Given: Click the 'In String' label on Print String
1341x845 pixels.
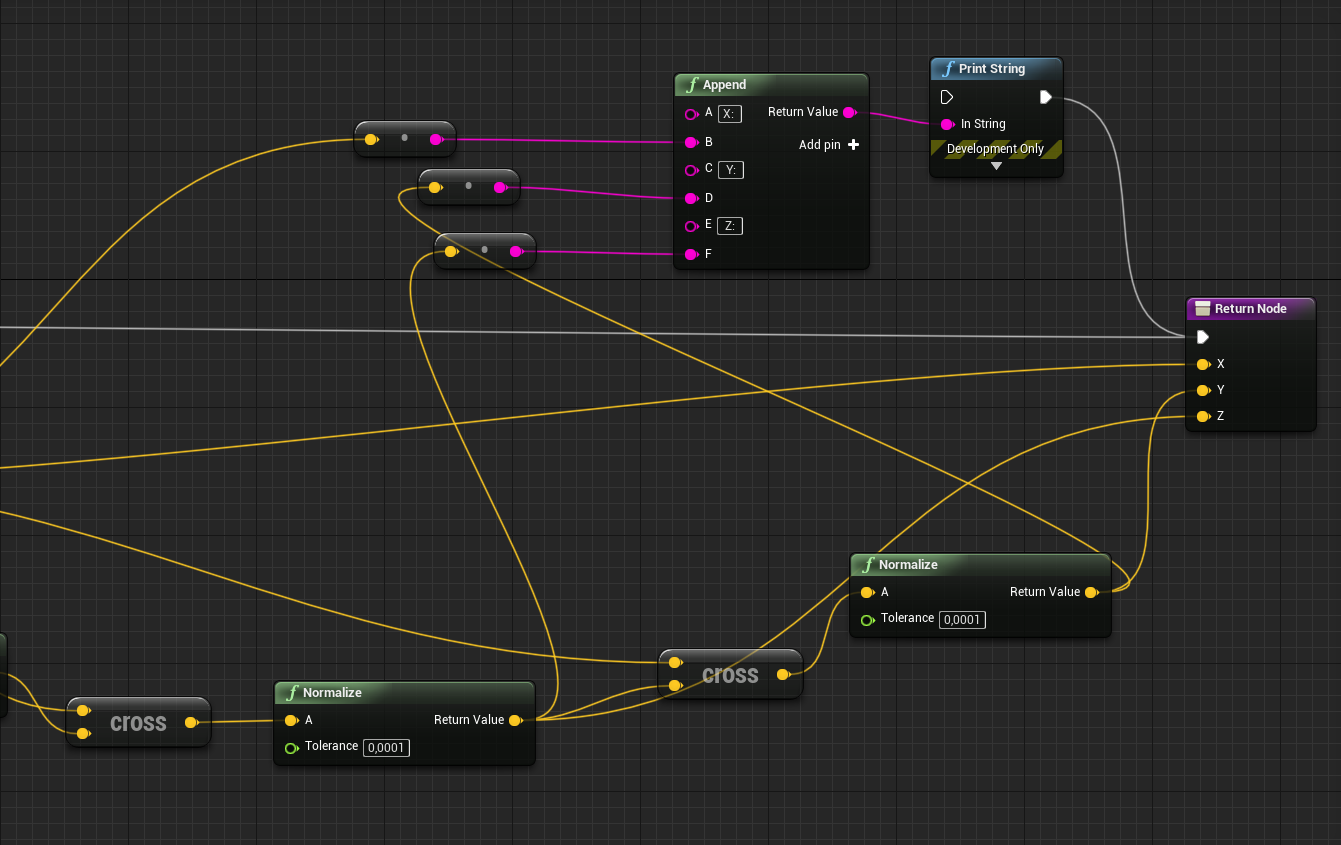Looking at the screenshot, I should (983, 124).
